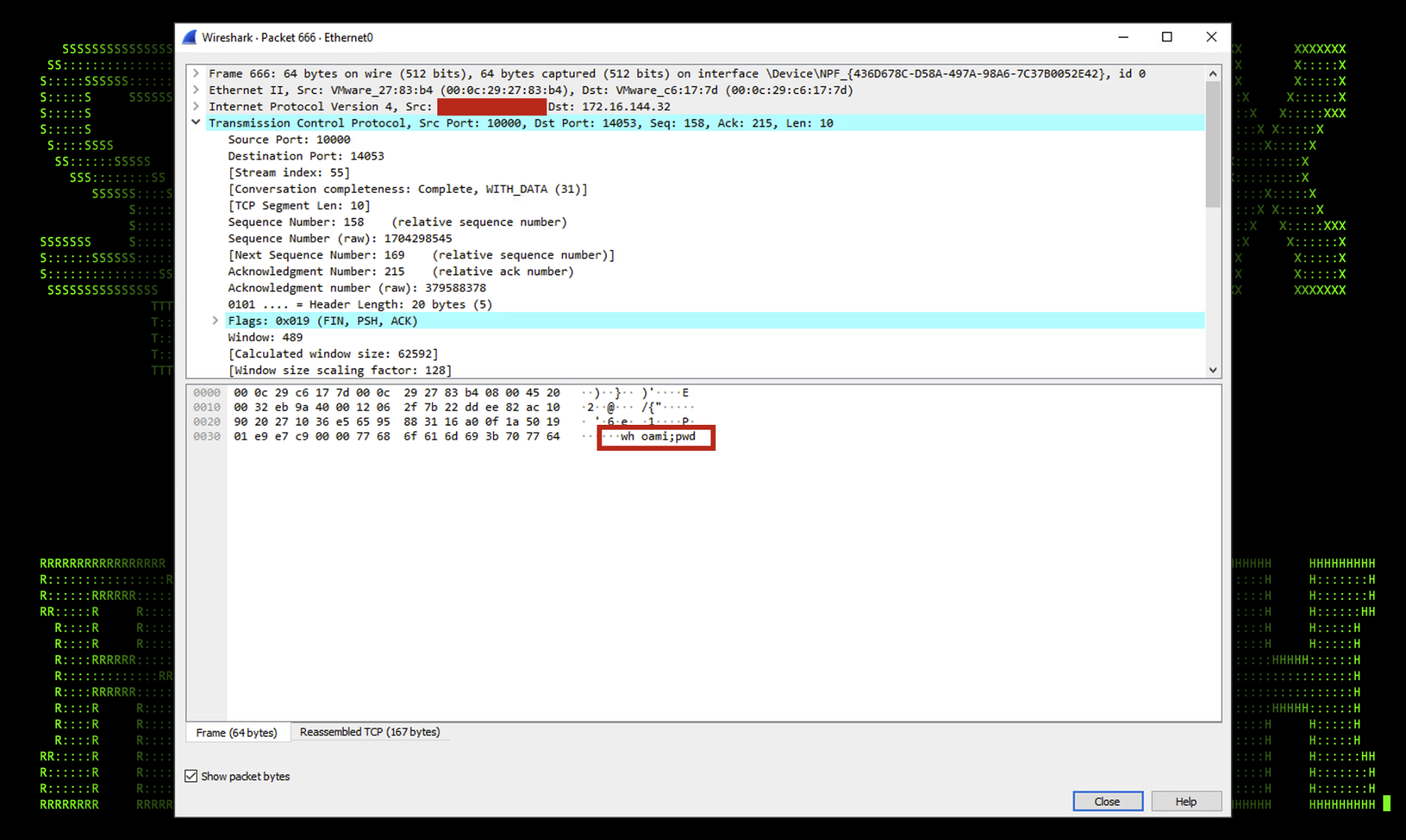Expand the Flags 0x019 entry
The height and width of the screenshot is (840, 1406).
click(216, 320)
